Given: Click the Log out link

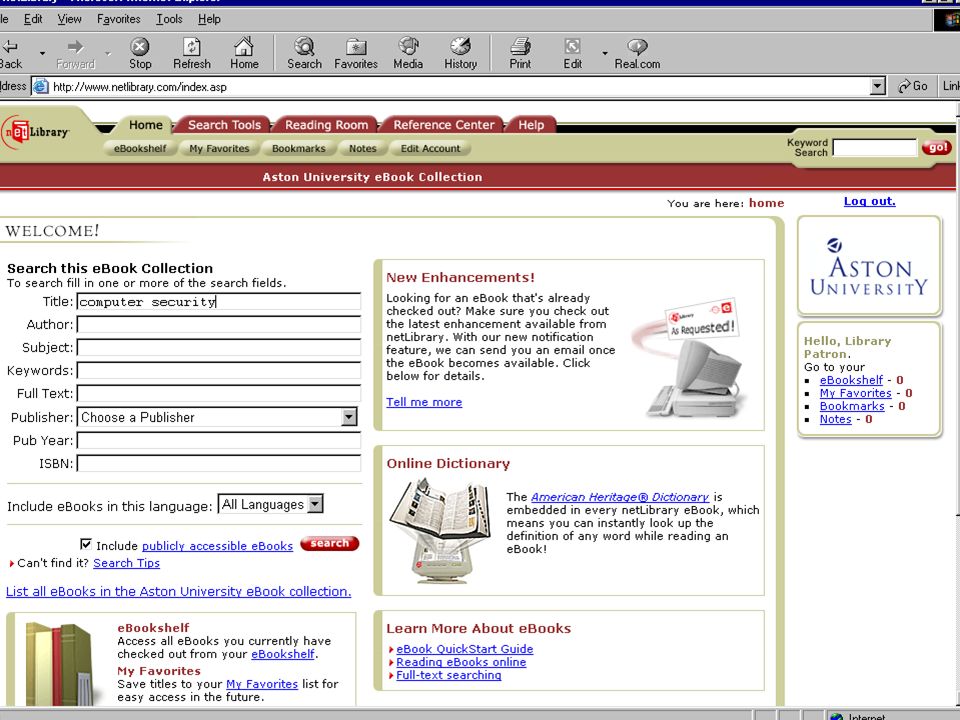Looking at the screenshot, I should click(869, 201).
